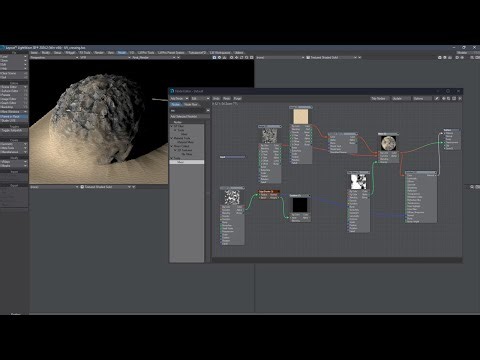
Task: Open the Load dropdown in left menu
Action: (14, 57)
